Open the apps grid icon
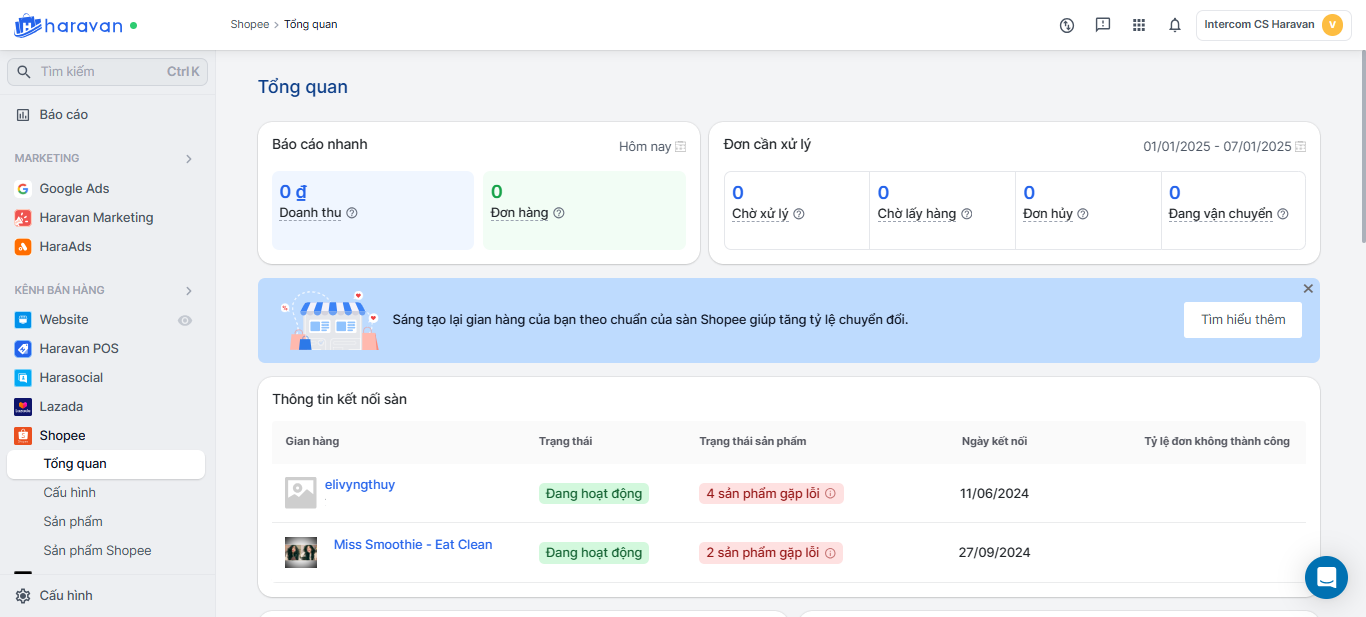 point(1139,25)
